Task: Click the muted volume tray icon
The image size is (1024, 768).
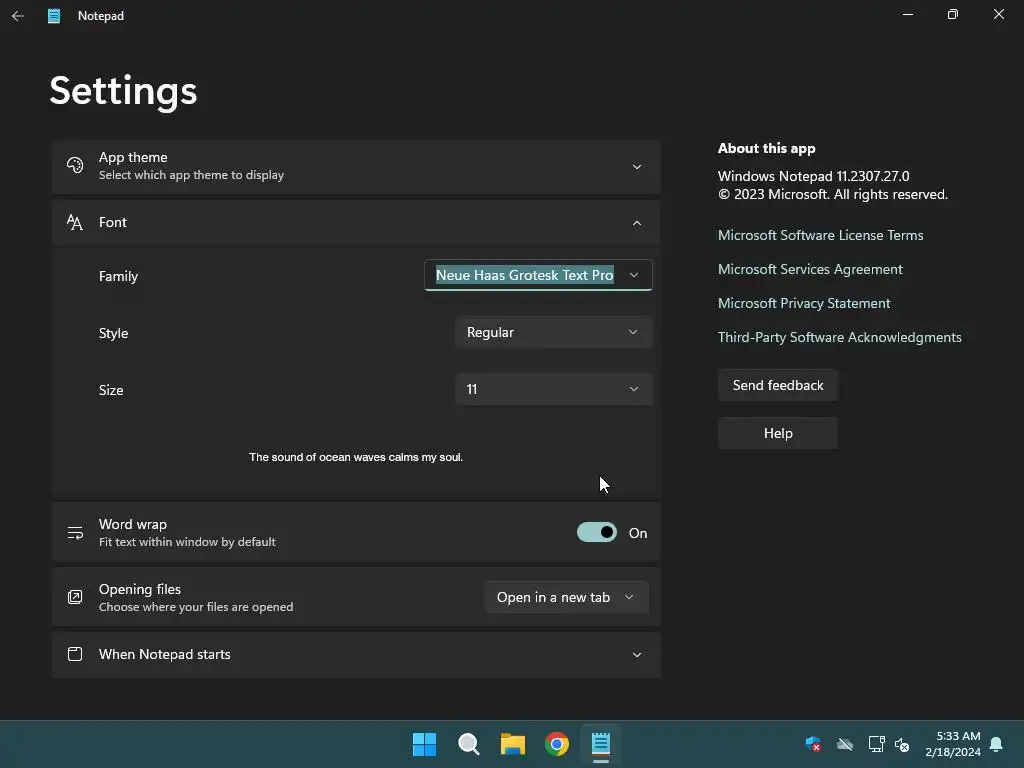Action: coord(902,744)
